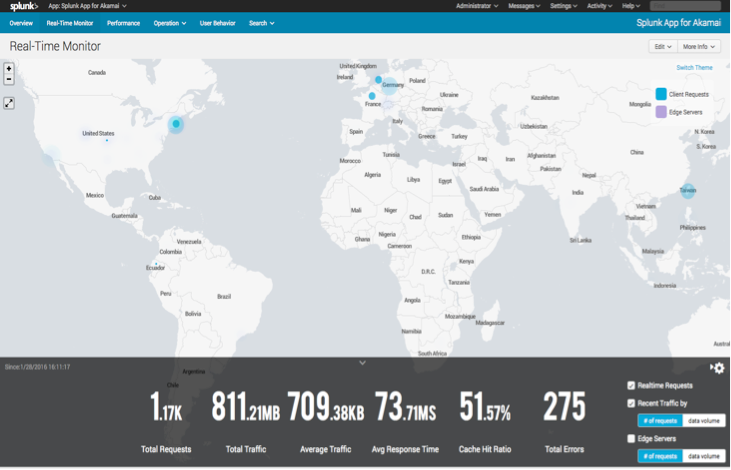731x470 pixels.
Task: Click the 'United States' map label
Action: [98, 133]
